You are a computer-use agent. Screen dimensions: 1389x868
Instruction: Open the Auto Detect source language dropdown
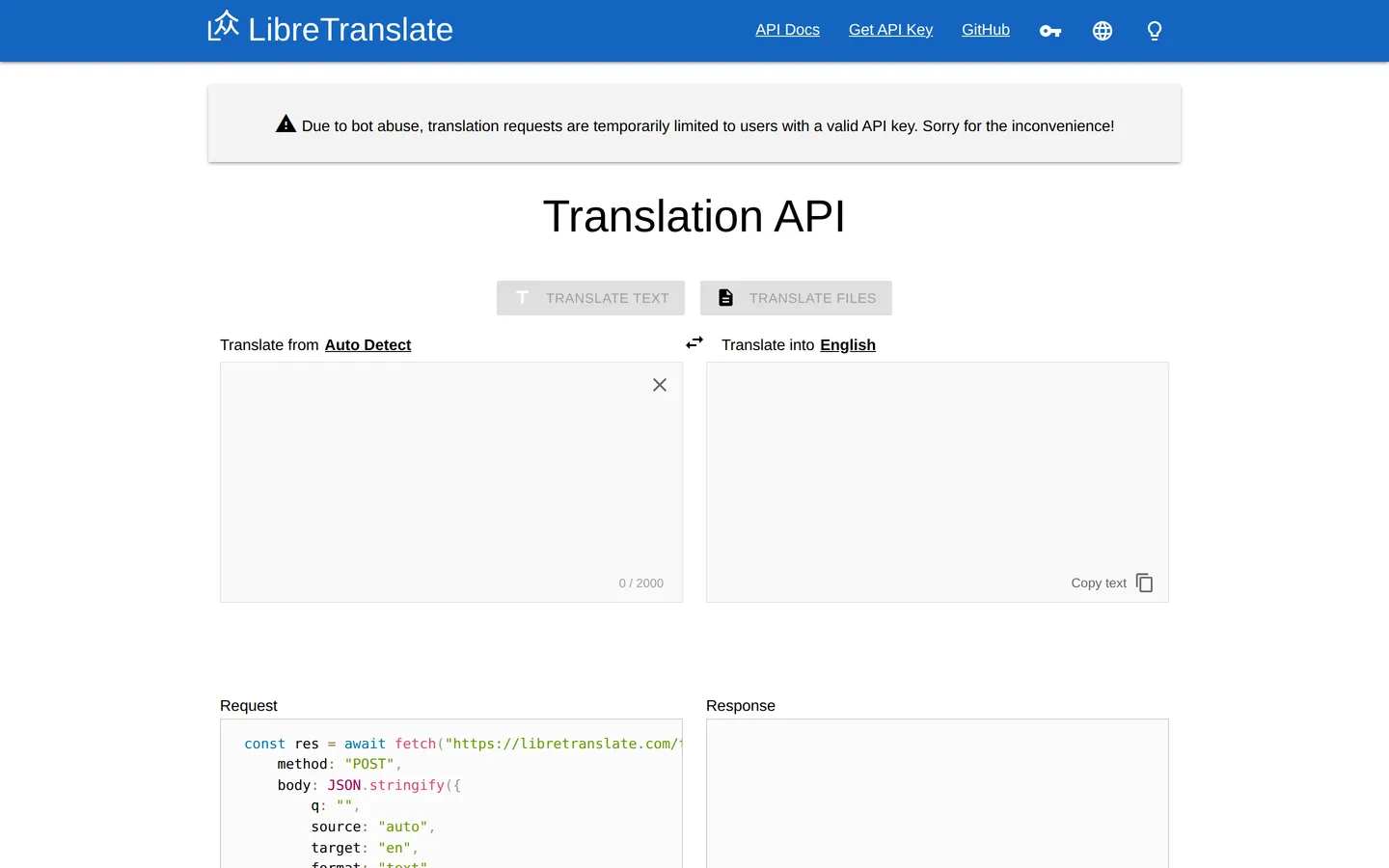click(x=368, y=345)
